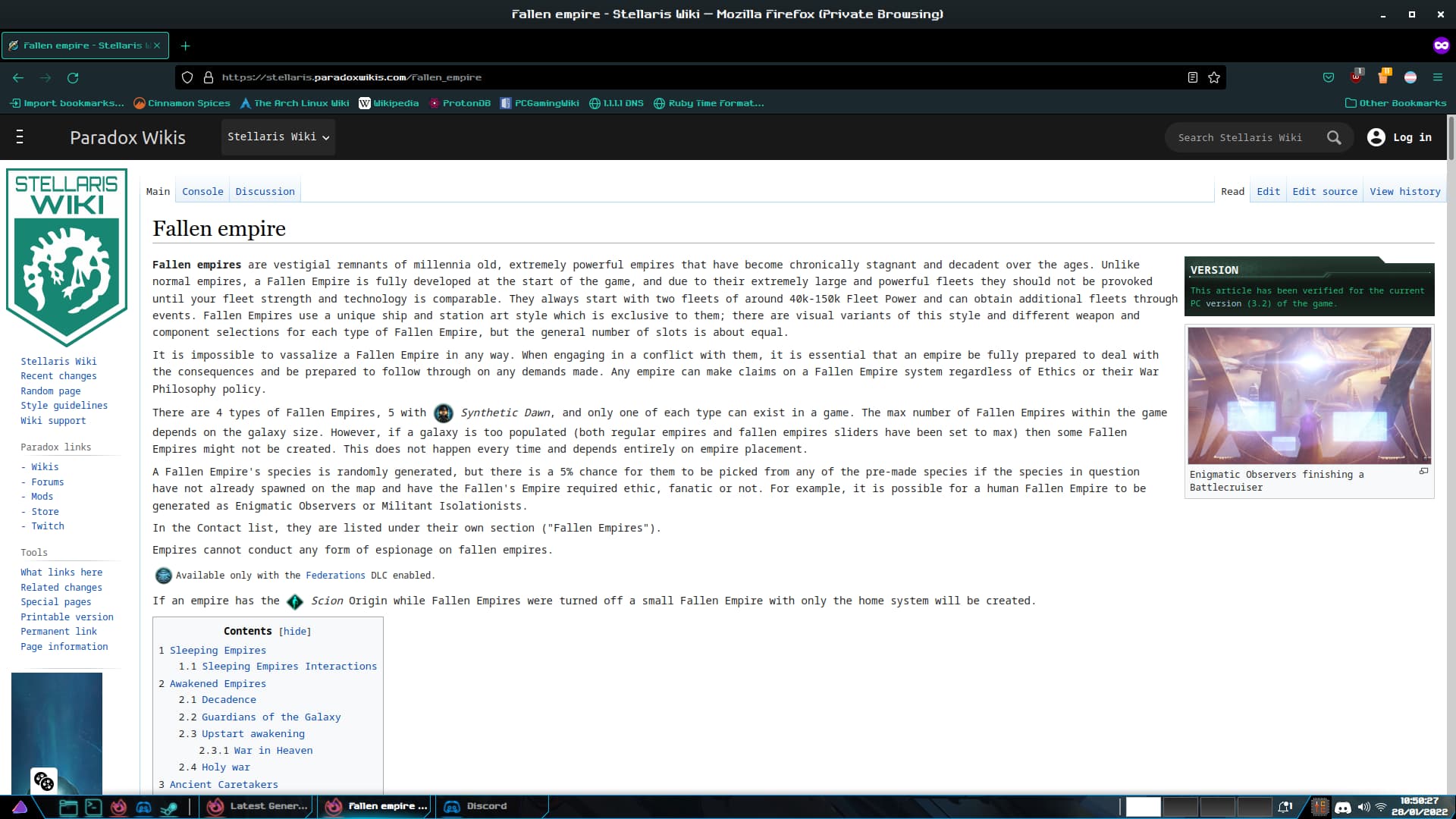Click the Log in link
This screenshot has width=1456, height=819.
point(1412,137)
